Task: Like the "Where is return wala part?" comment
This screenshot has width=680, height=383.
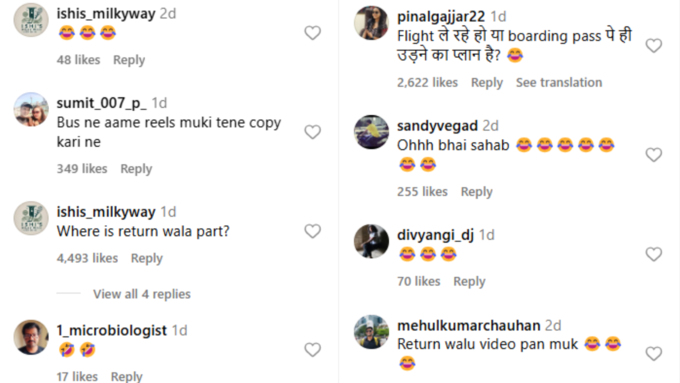Action: 312,231
